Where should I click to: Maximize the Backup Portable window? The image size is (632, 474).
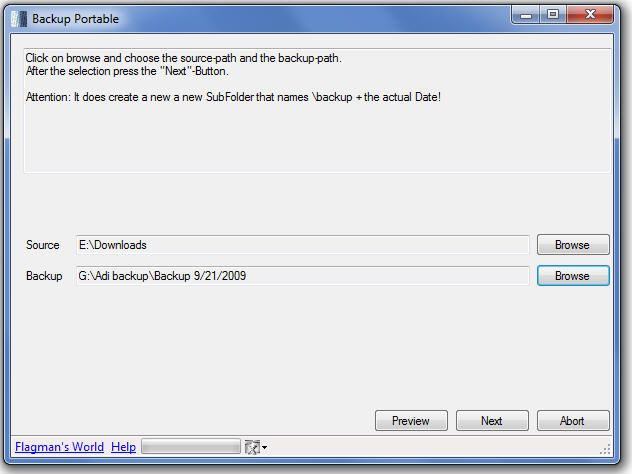[553, 15]
